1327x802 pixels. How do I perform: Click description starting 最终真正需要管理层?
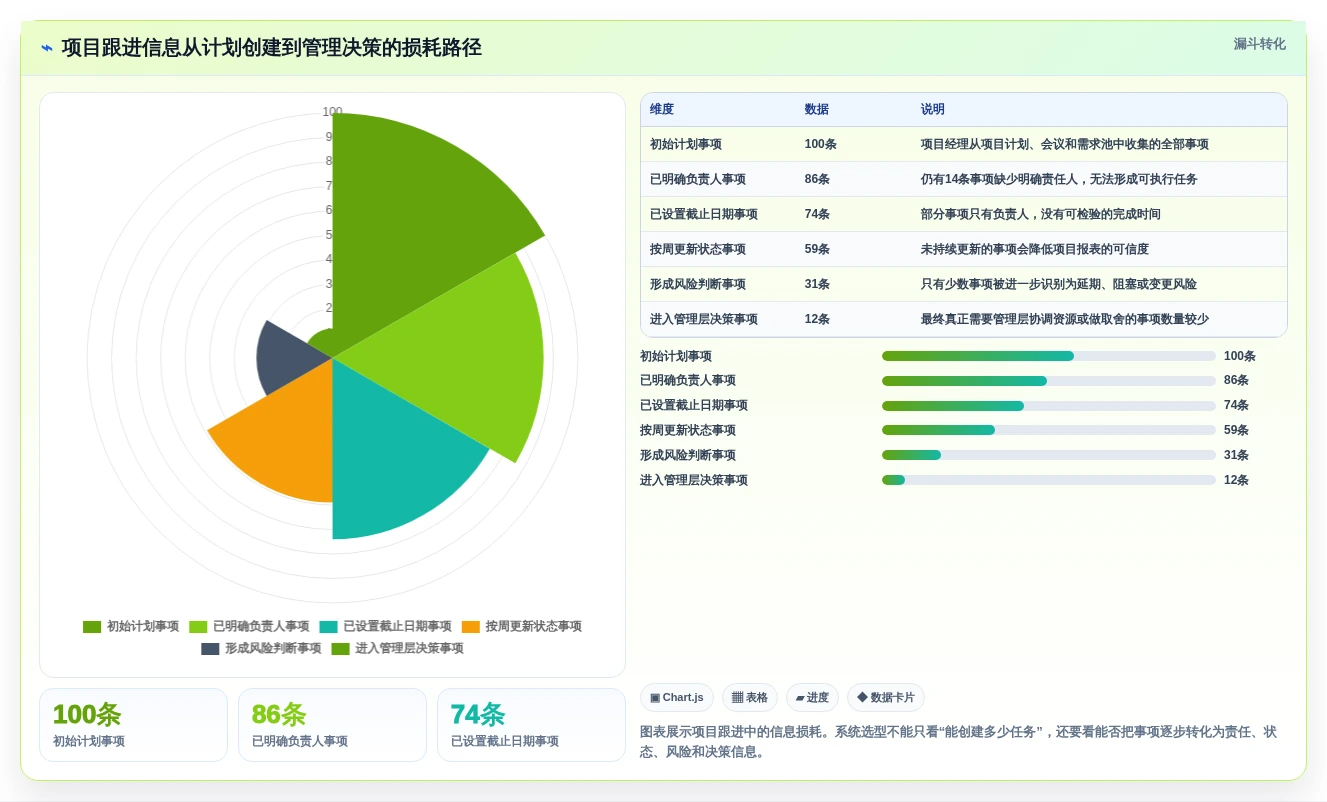1065,320
